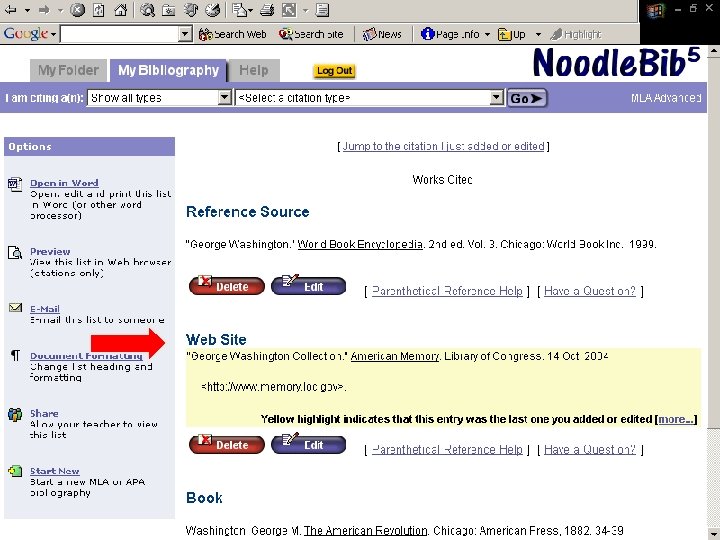Refresh the page via Refresh icon
This screenshot has width=720, height=540.
pos(99,9)
